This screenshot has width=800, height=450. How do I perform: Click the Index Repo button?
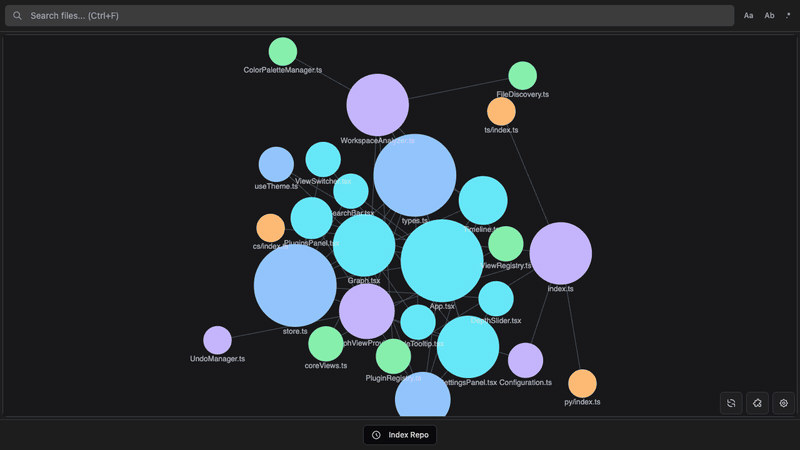pyautogui.click(x=400, y=435)
